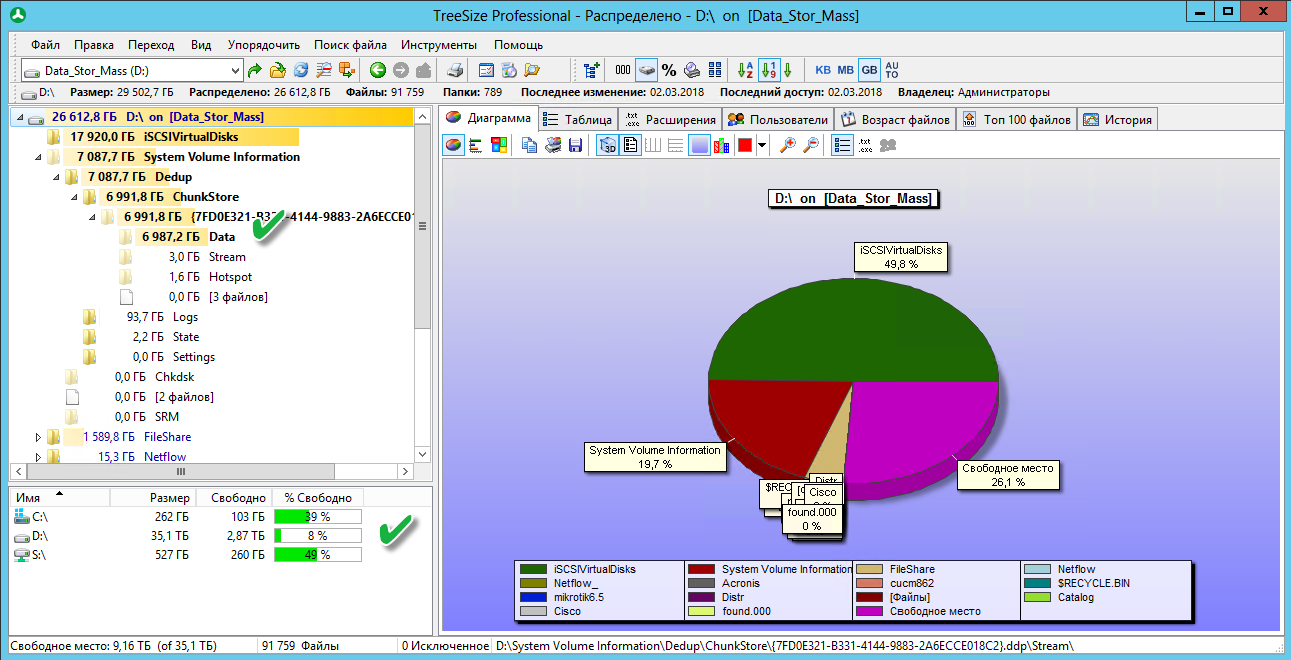The image size is (1291, 660).
Task: Set size unit to GB
Action: pos(869,70)
